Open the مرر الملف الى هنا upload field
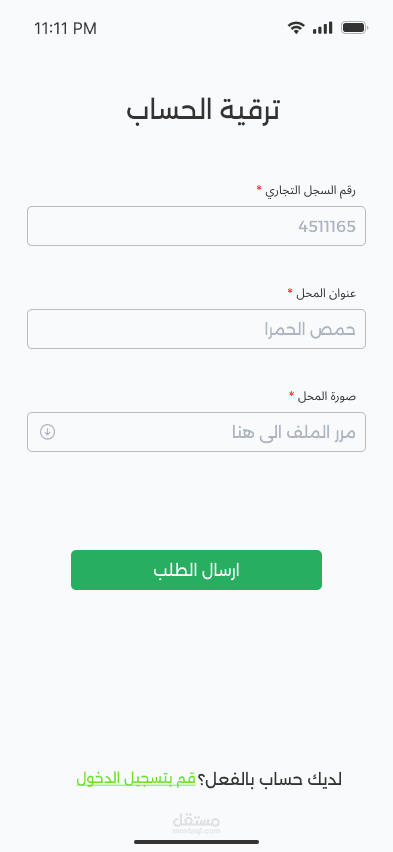Screen dimensions: 393x852 point(196,432)
